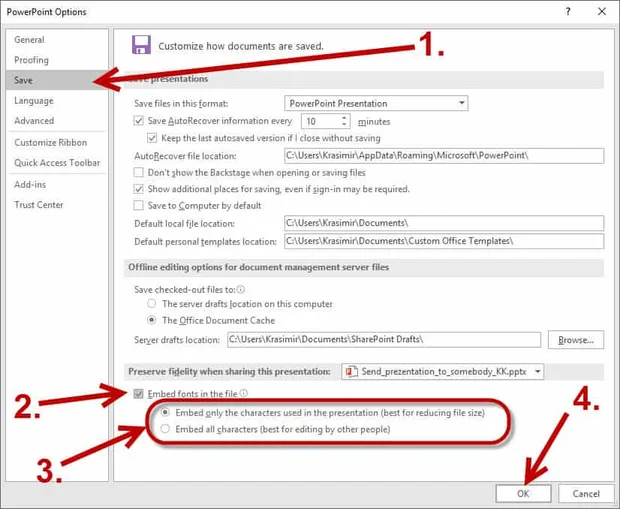Decrease AutoRecover minutes with down arrow
Viewport: 620px width, 509px height.
[x=344, y=124]
